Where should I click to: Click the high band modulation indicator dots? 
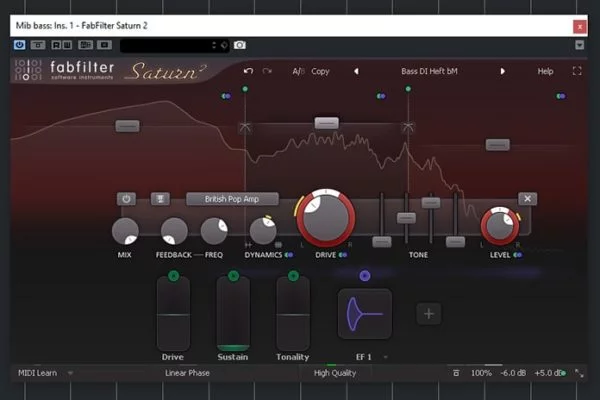click(561, 96)
